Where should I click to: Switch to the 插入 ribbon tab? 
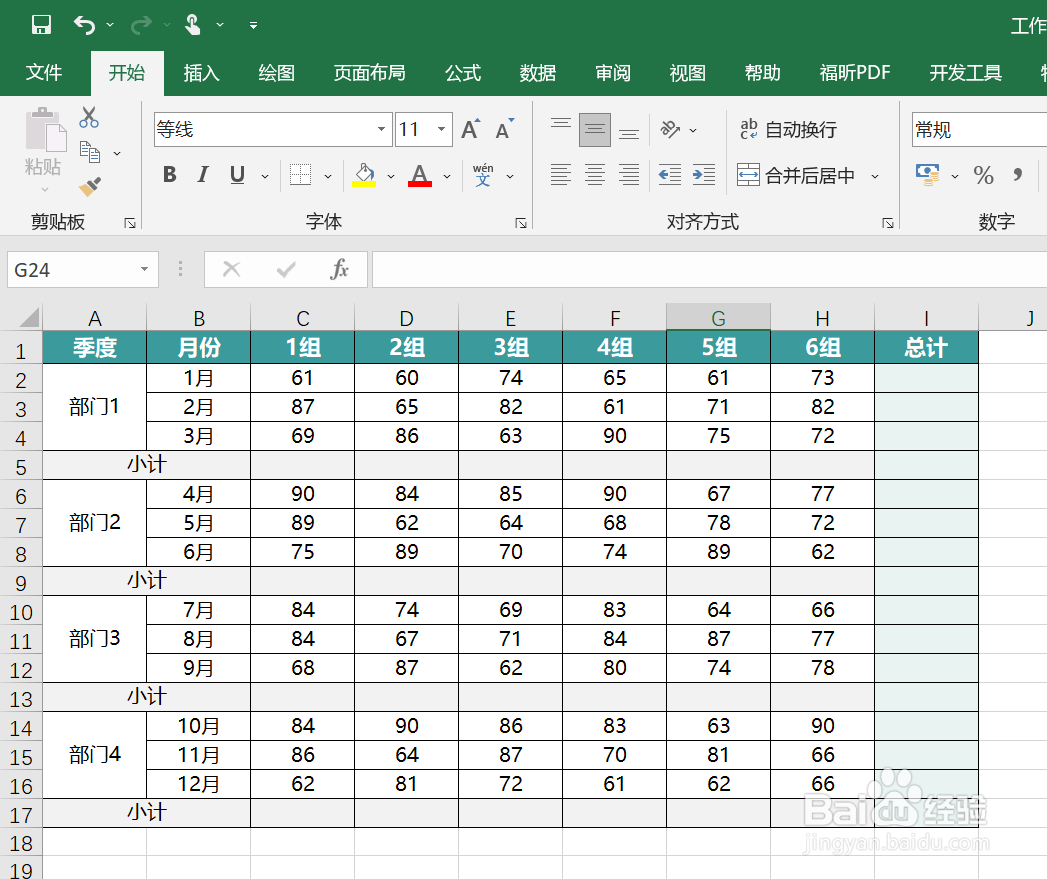pyautogui.click(x=201, y=72)
